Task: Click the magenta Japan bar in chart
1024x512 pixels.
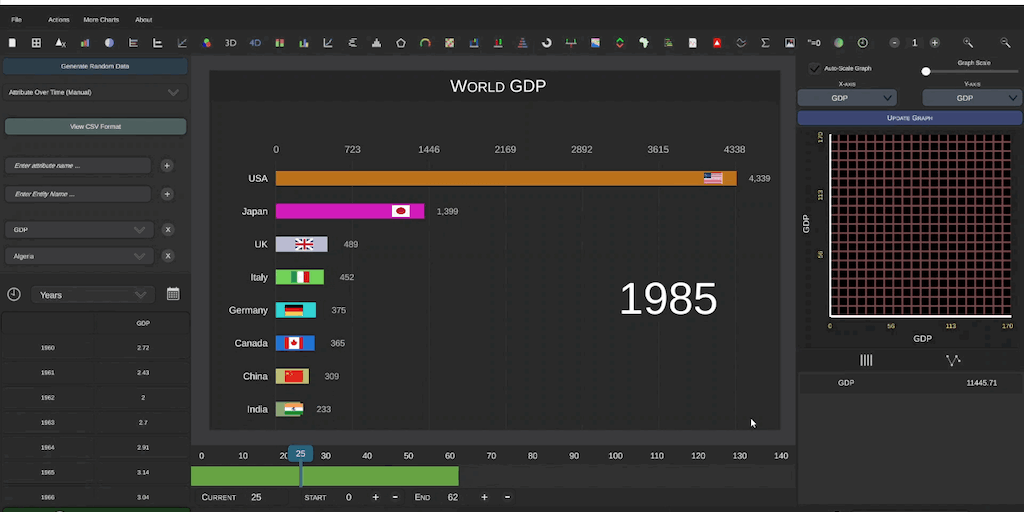Action: 350,211
